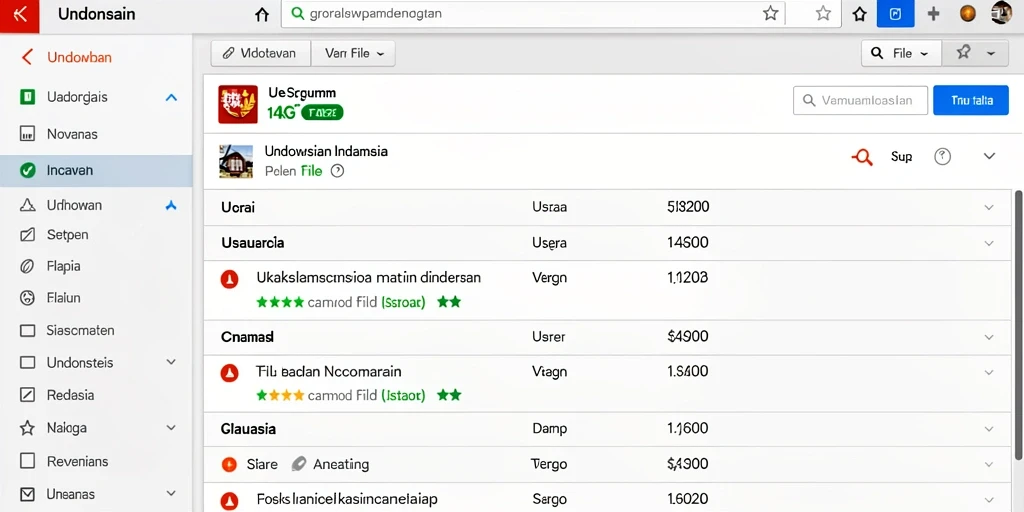Screen dimensions: 1024x512
Task: Click red alert icon on Ukakslamscnsioa row
Action: click(x=229, y=280)
